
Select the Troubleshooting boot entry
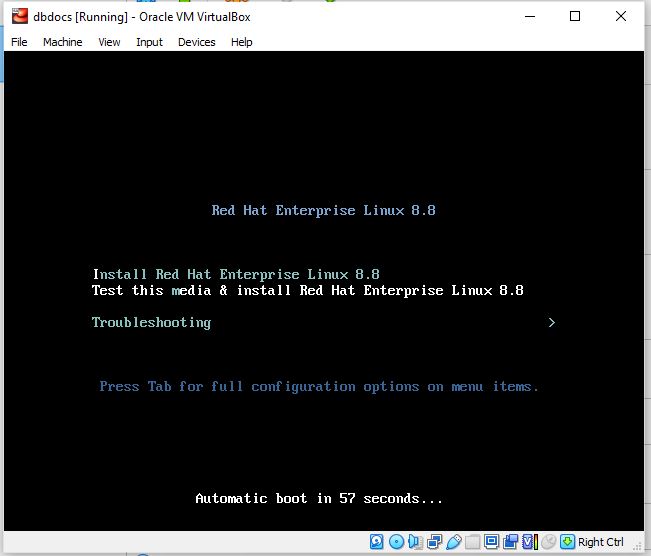(x=152, y=323)
